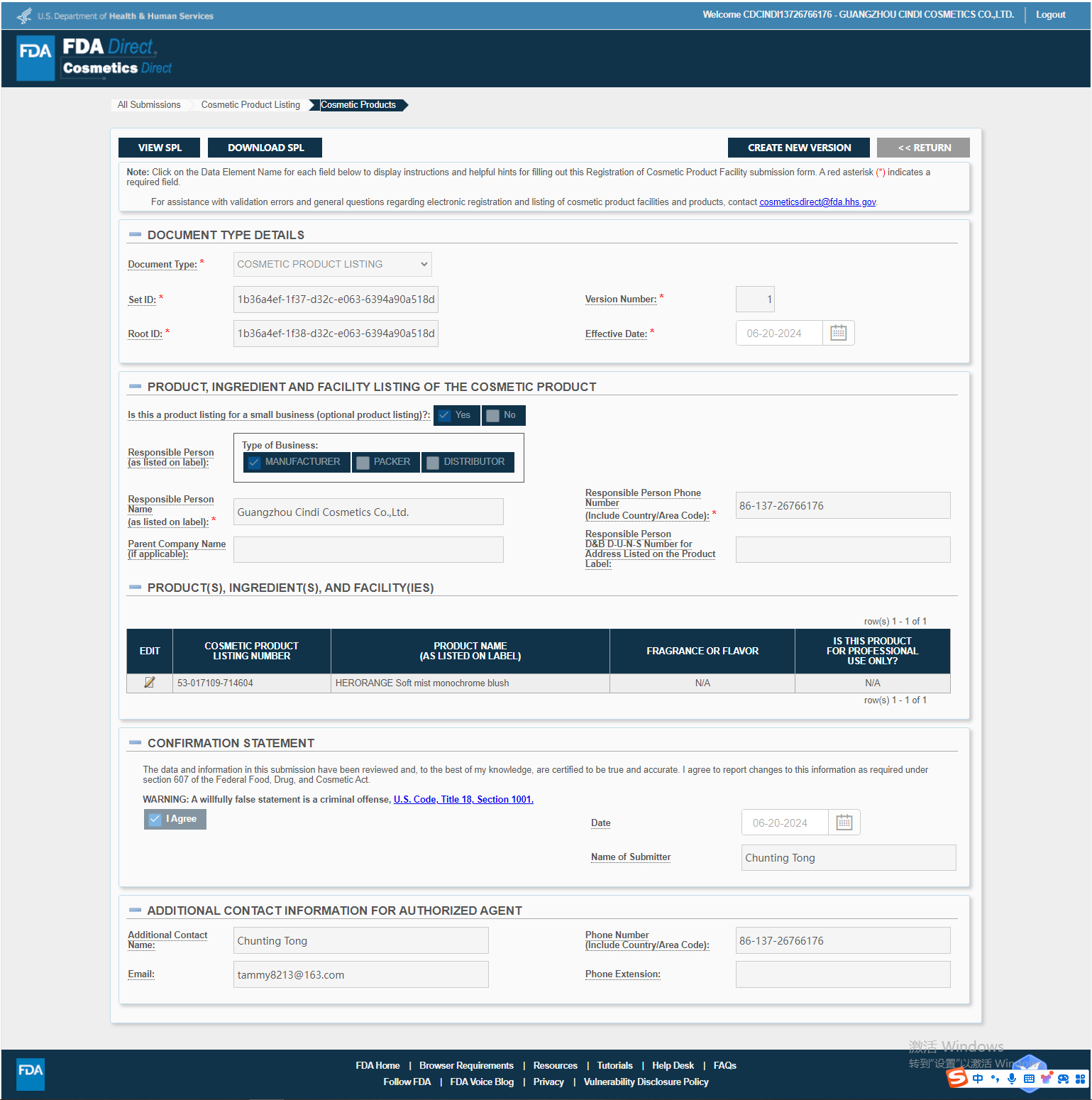Screen dimensions: 1092x1100
Task: Select No for small business listing
Action: click(493, 415)
